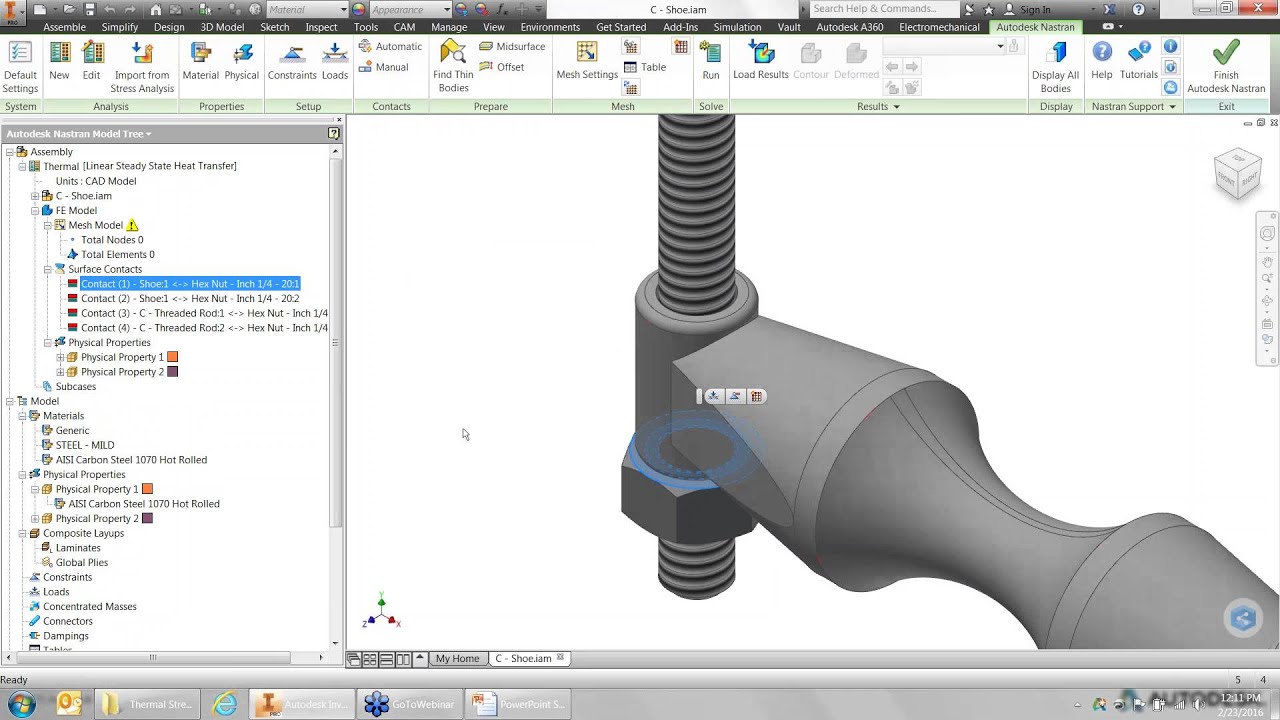The height and width of the screenshot is (720, 1280).
Task: Click Load Results icon
Action: pyautogui.click(x=760, y=62)
